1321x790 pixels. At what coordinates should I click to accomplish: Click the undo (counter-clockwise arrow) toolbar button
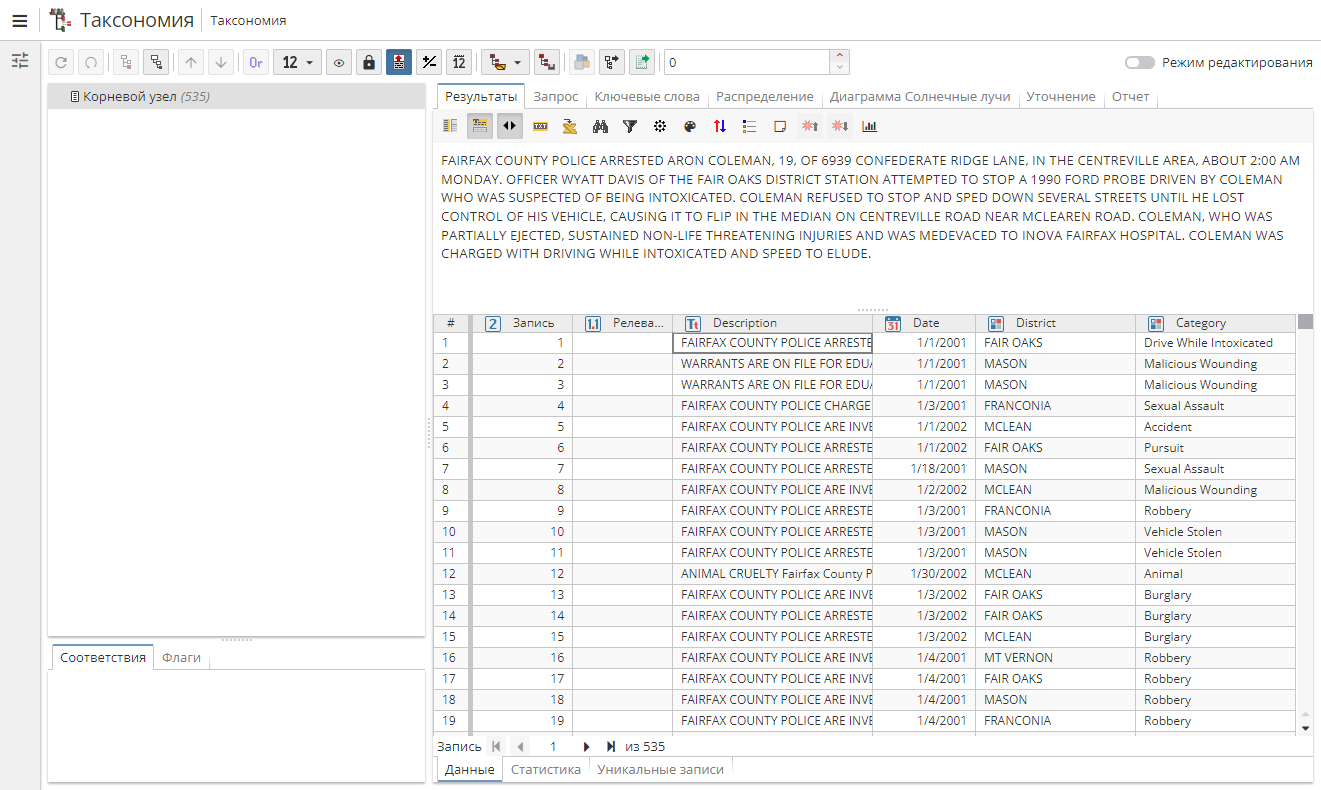click(91, 62)
